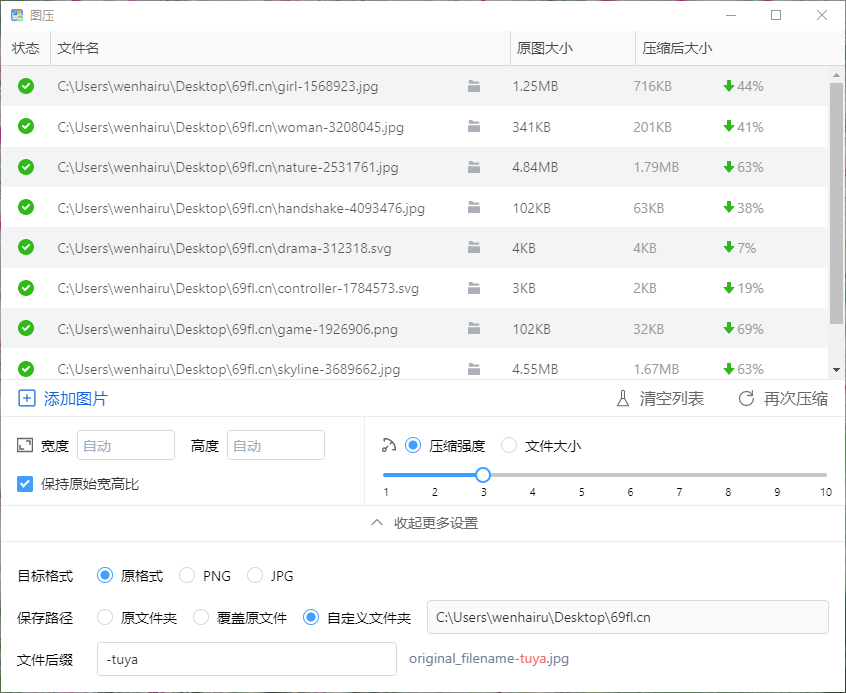Choose PNG as target format
846x693 pixels.
pos(187,575)
